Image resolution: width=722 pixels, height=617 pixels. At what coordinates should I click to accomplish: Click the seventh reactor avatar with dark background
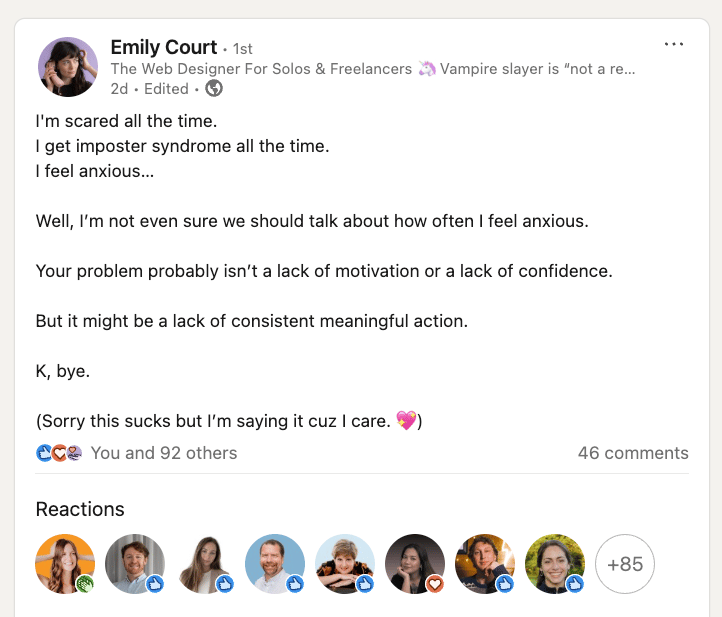(x=484, y=563)
